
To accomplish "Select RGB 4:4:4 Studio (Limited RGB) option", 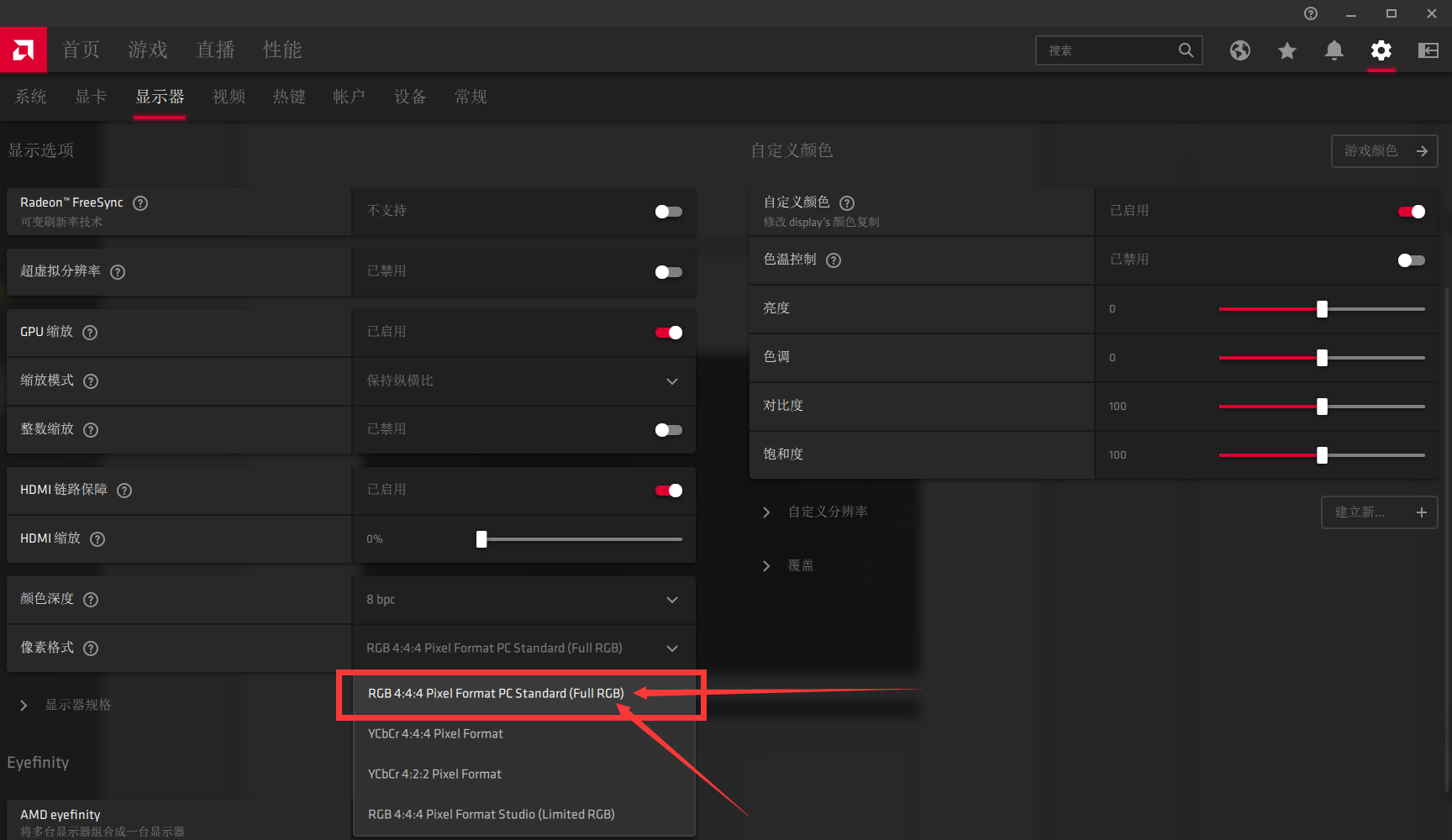I will coord(523,815).
